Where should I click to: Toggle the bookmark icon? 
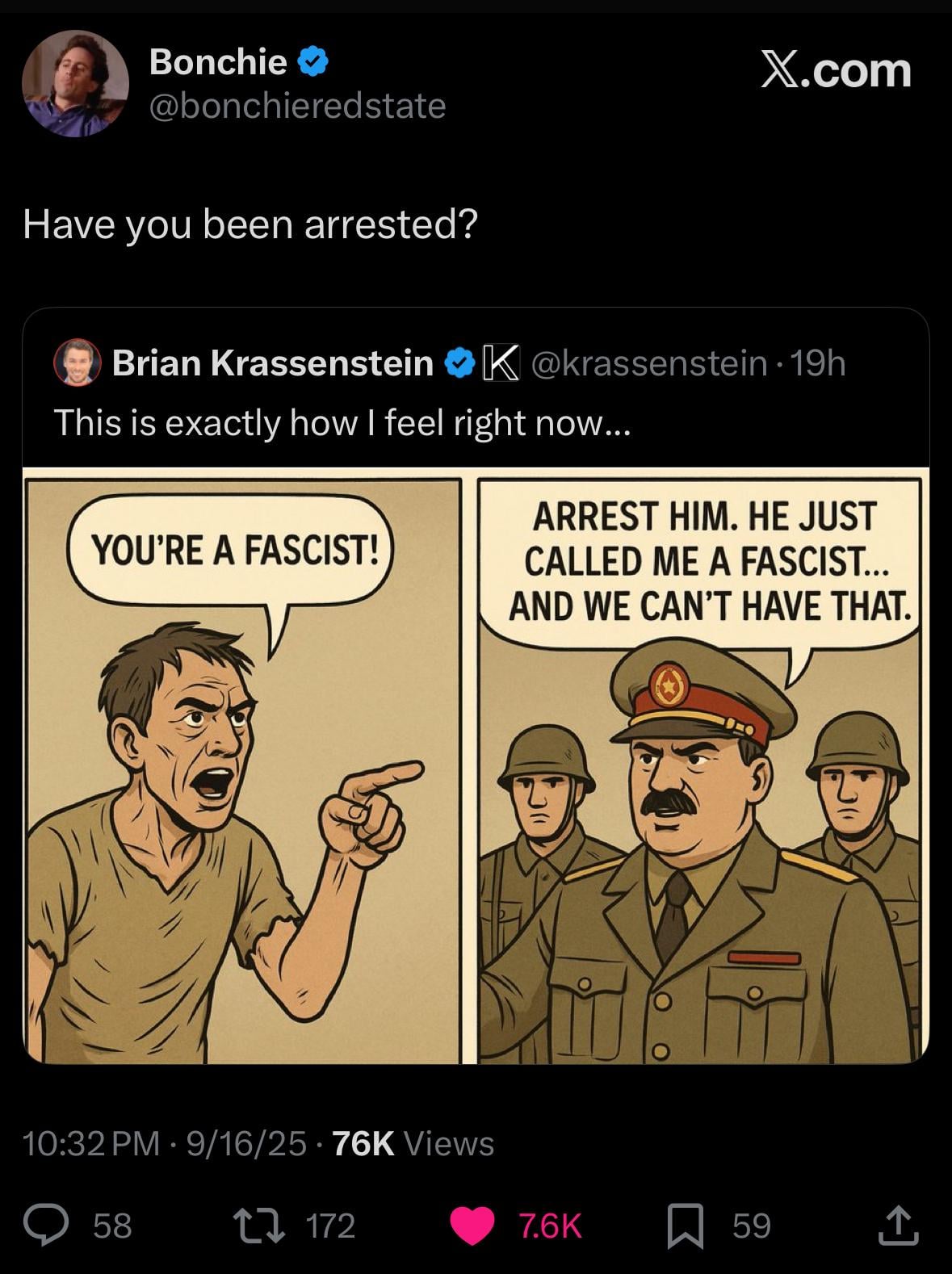coord(686,1225)
